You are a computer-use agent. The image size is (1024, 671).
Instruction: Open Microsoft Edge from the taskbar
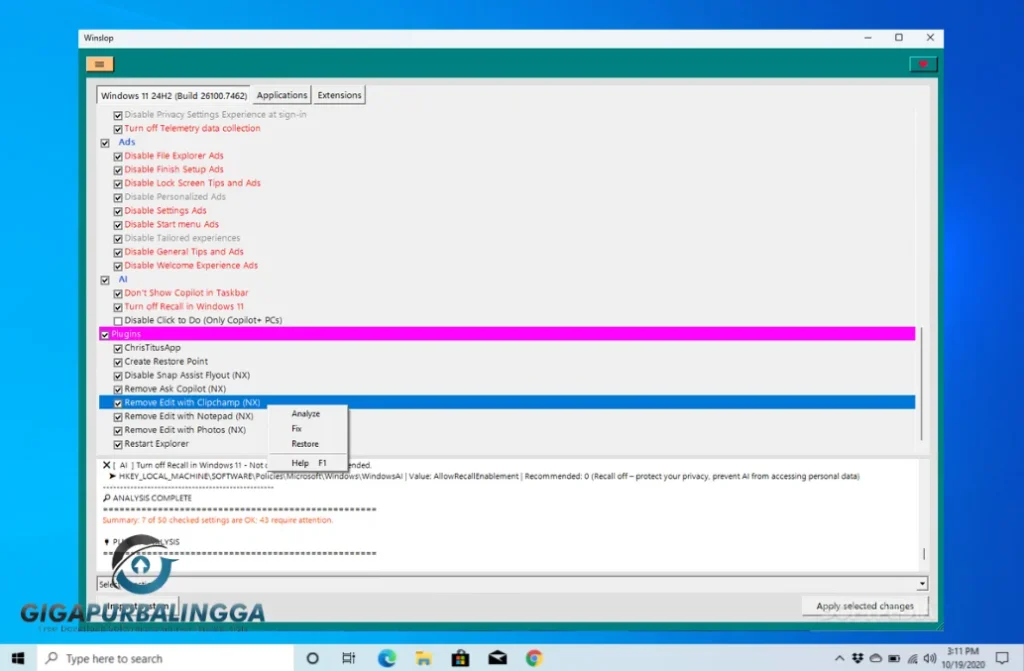tap(387, 658)
